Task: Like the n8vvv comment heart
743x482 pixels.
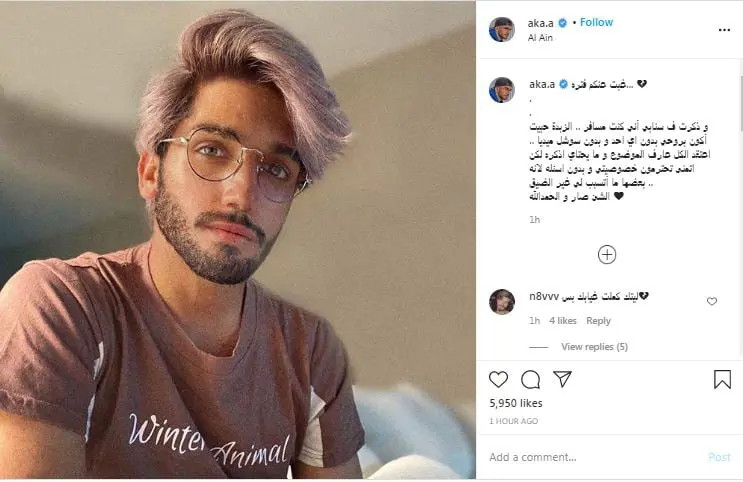Action: coord(712,301)
